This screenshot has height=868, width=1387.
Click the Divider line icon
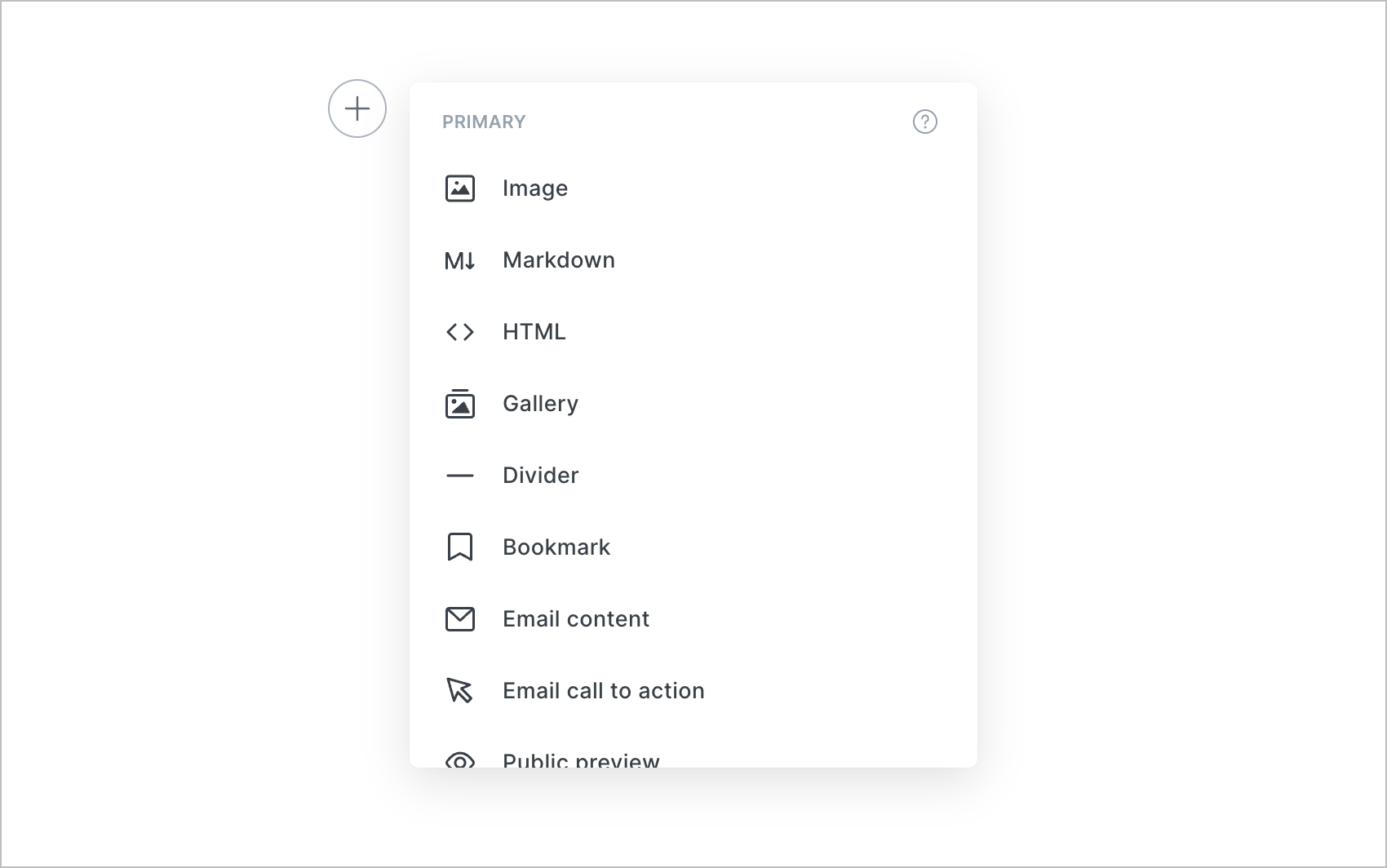pos(460,476)
